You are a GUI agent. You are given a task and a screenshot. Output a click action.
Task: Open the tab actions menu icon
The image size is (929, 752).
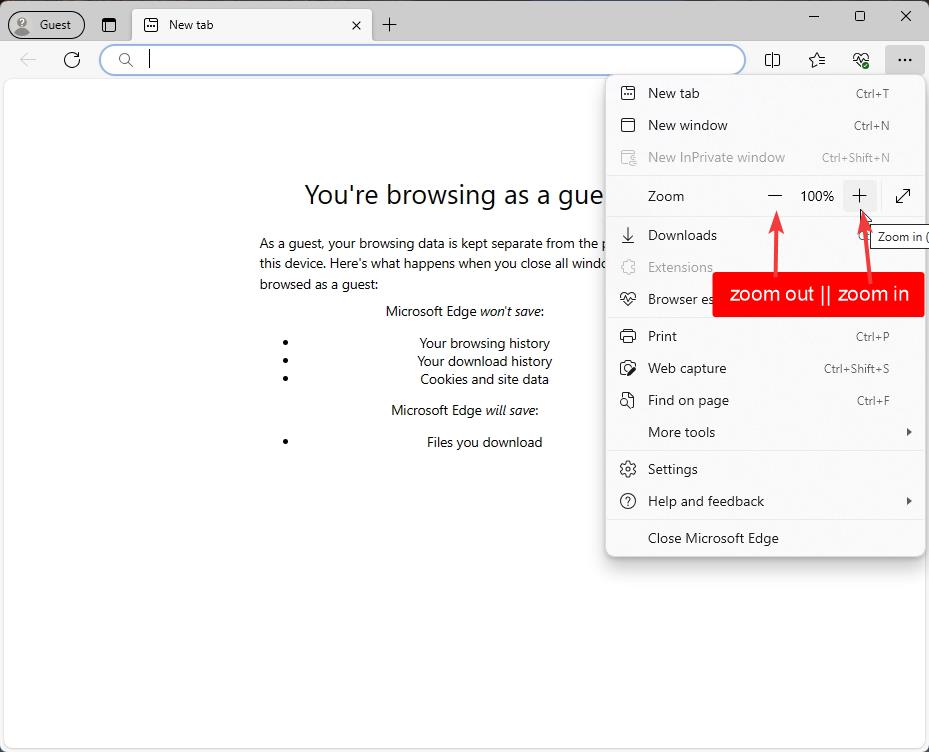(x=110, y=24)
